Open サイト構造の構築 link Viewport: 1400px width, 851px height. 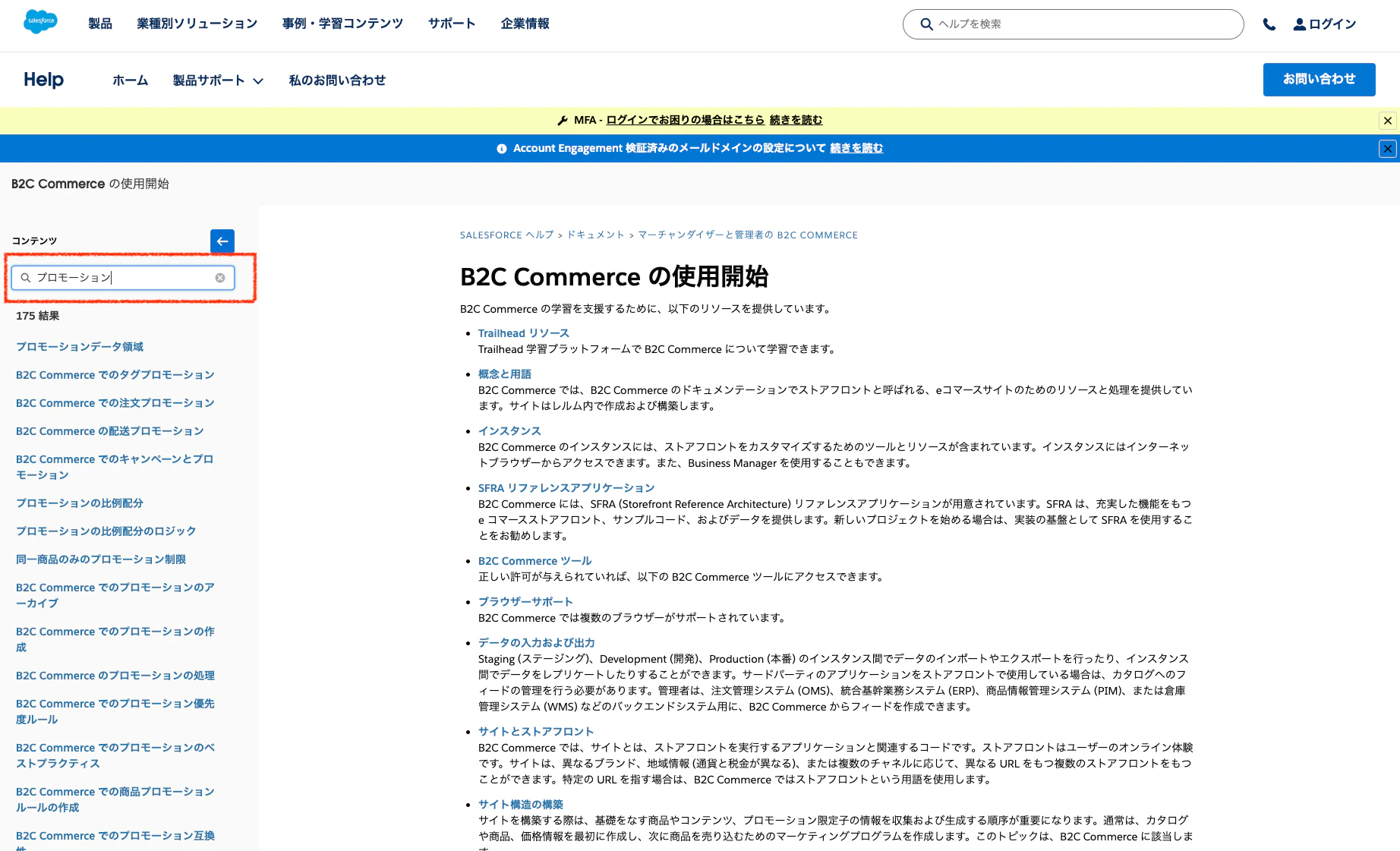[521, 805]
